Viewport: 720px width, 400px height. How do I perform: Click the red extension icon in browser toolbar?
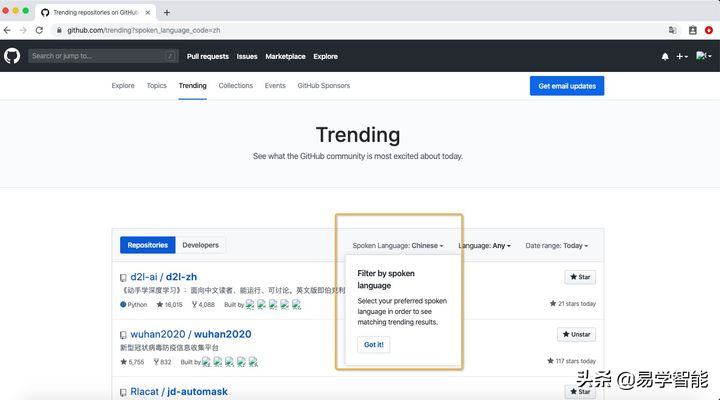[x=709, y=30]
